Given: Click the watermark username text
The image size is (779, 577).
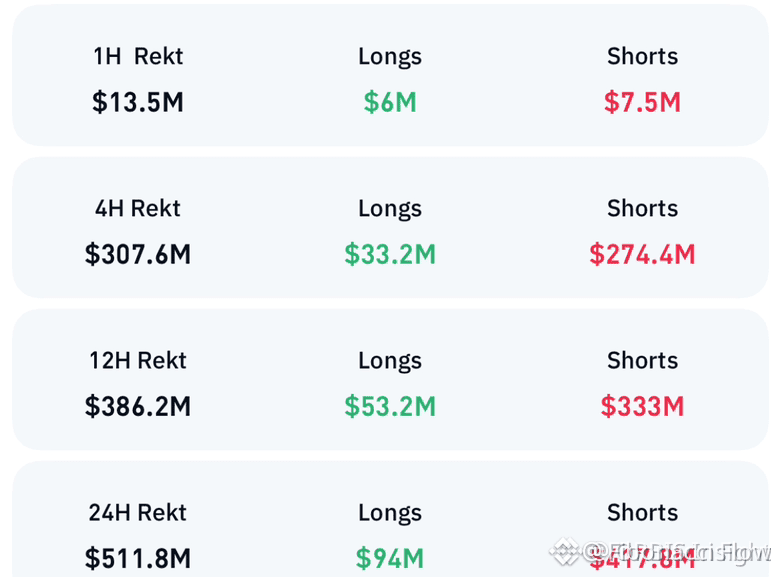Looking at the screenshot, I should 676,553.
